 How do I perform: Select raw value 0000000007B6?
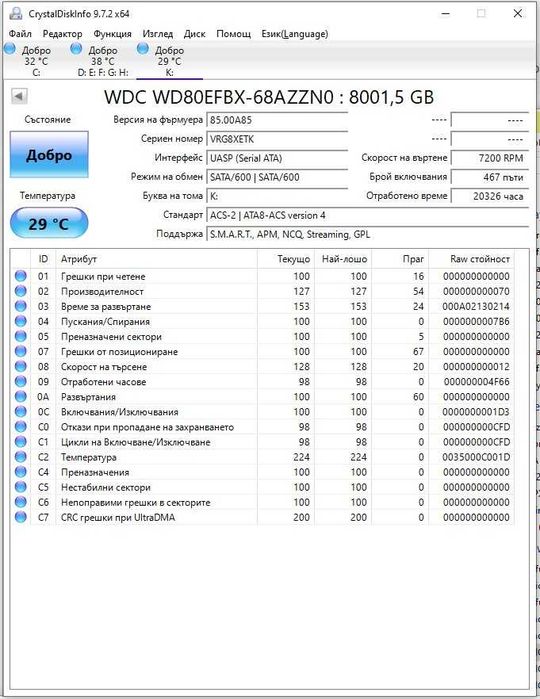click(476, 321)
